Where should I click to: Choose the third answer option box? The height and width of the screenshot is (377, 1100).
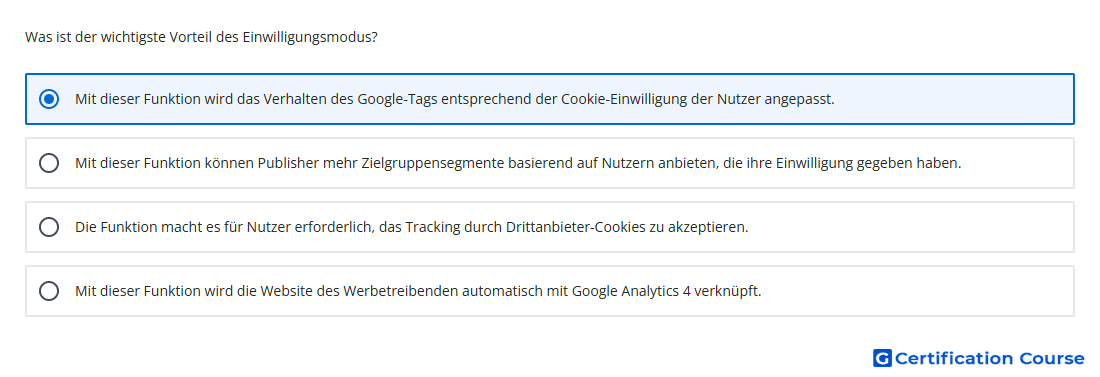click(550, 227)
